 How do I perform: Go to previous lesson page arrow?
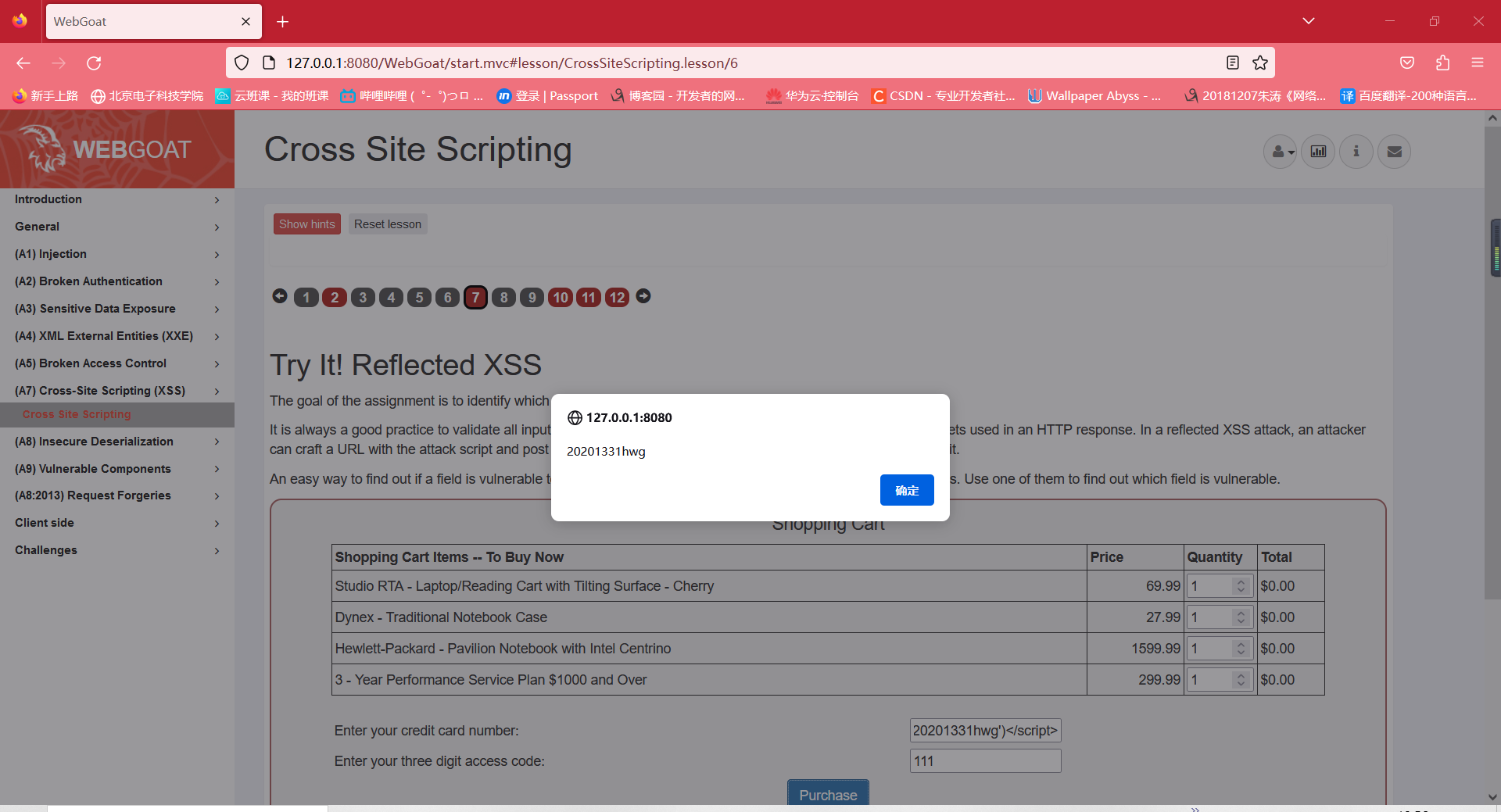tap(280, 296)
